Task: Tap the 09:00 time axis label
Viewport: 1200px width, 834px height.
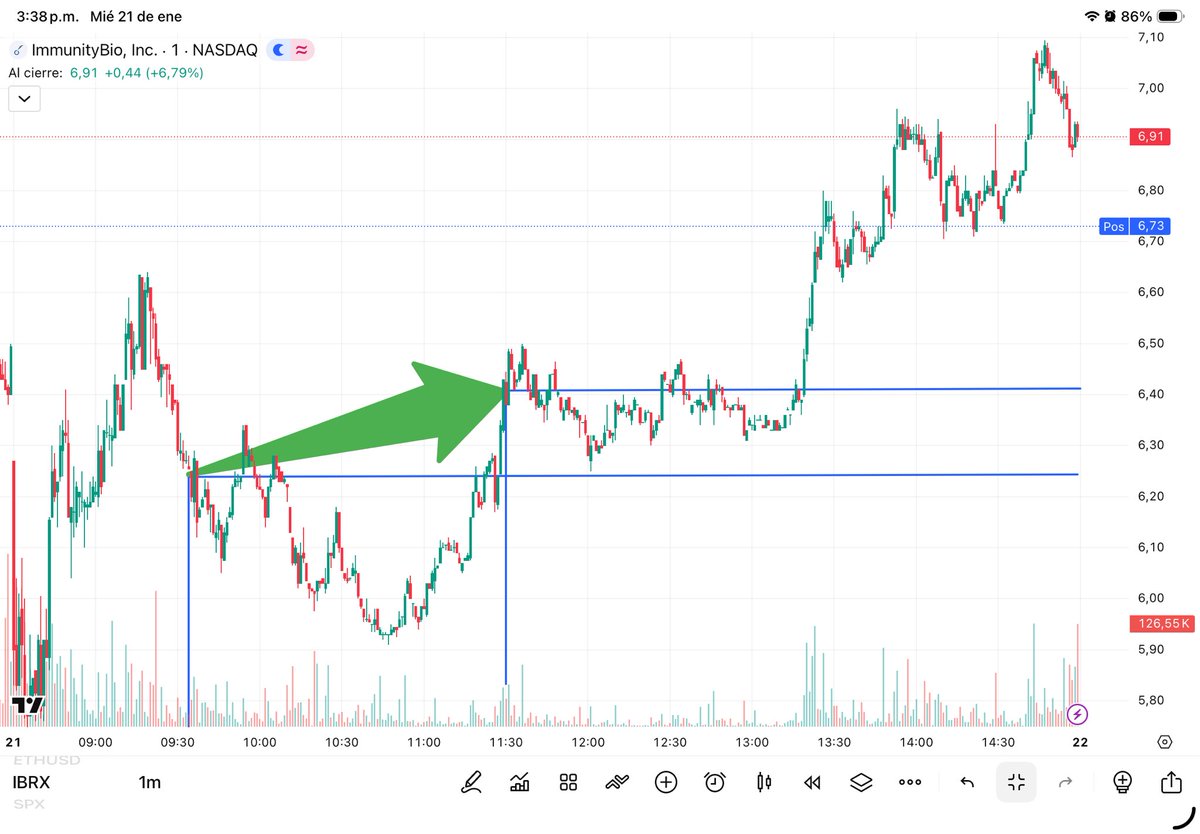Action: [96, 742]
